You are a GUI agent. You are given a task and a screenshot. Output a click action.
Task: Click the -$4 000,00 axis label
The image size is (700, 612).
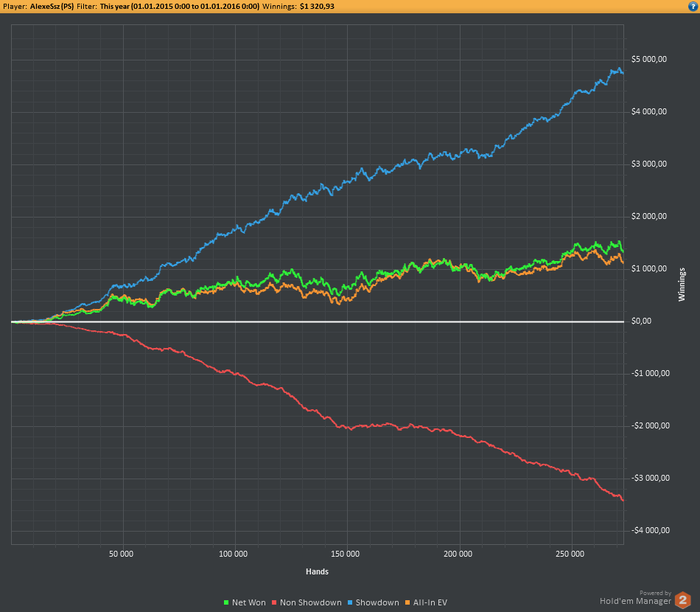pos(650,530)
